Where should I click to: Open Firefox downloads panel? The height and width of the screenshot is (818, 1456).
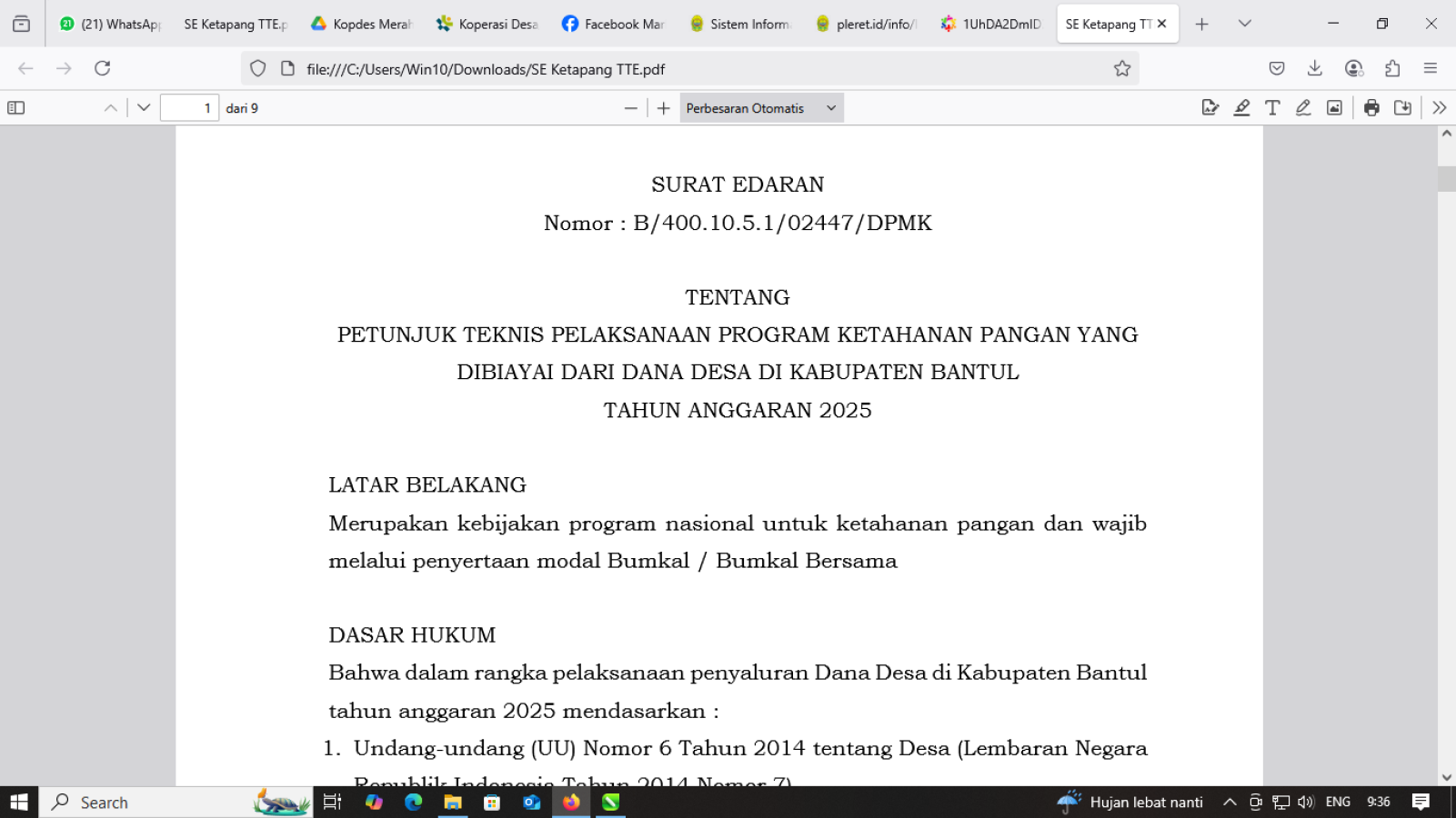1315,68
